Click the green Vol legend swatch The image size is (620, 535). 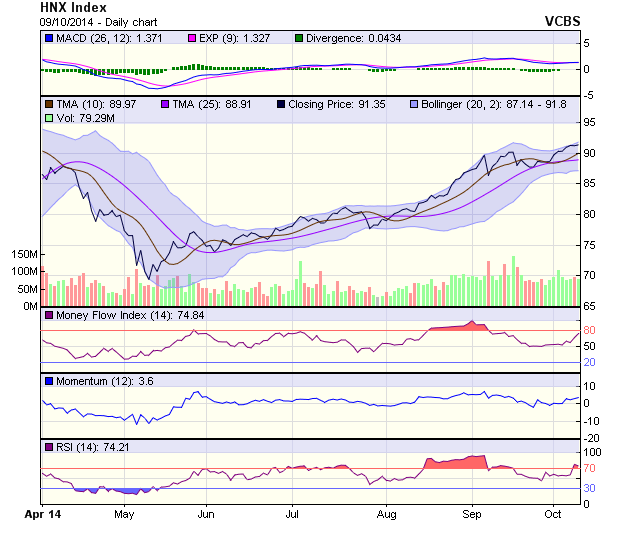pyautogui.click(x=49, y=118)
